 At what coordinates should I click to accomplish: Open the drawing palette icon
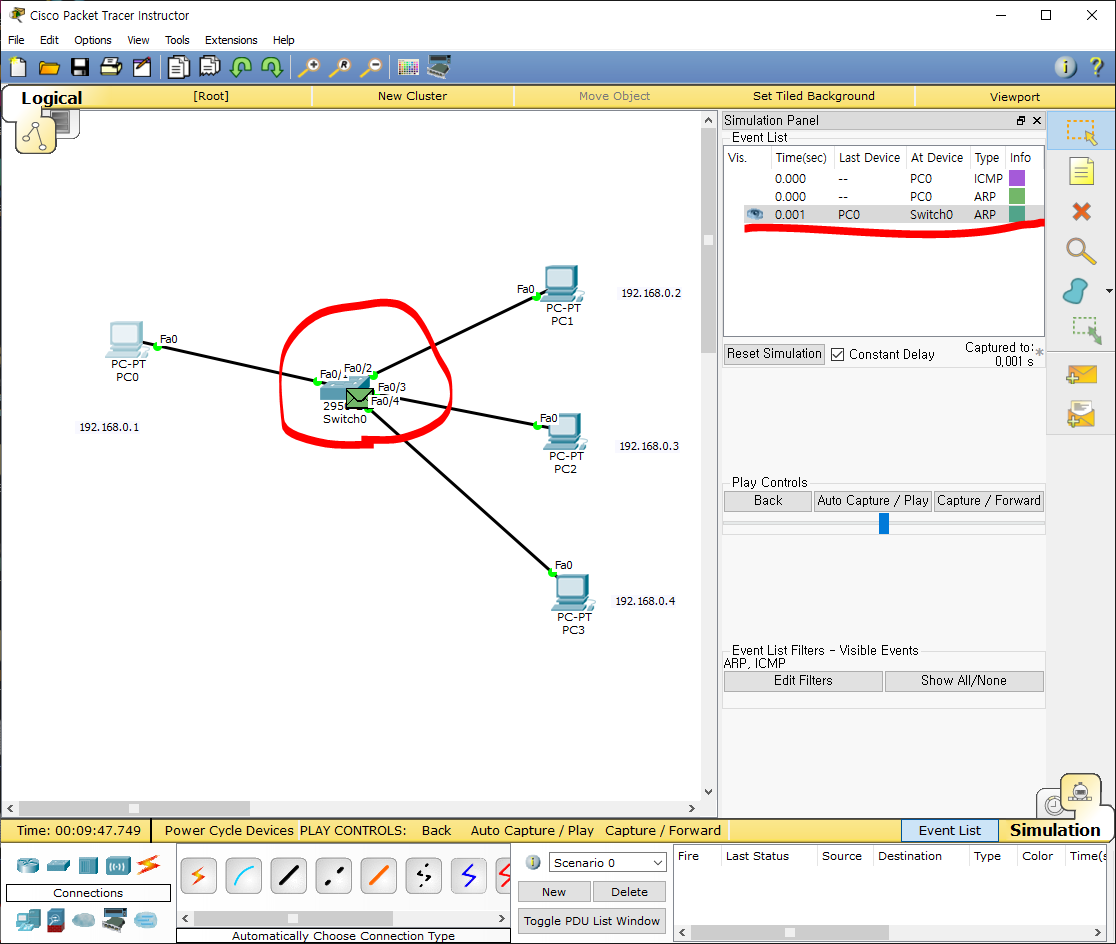click(408, 68)
